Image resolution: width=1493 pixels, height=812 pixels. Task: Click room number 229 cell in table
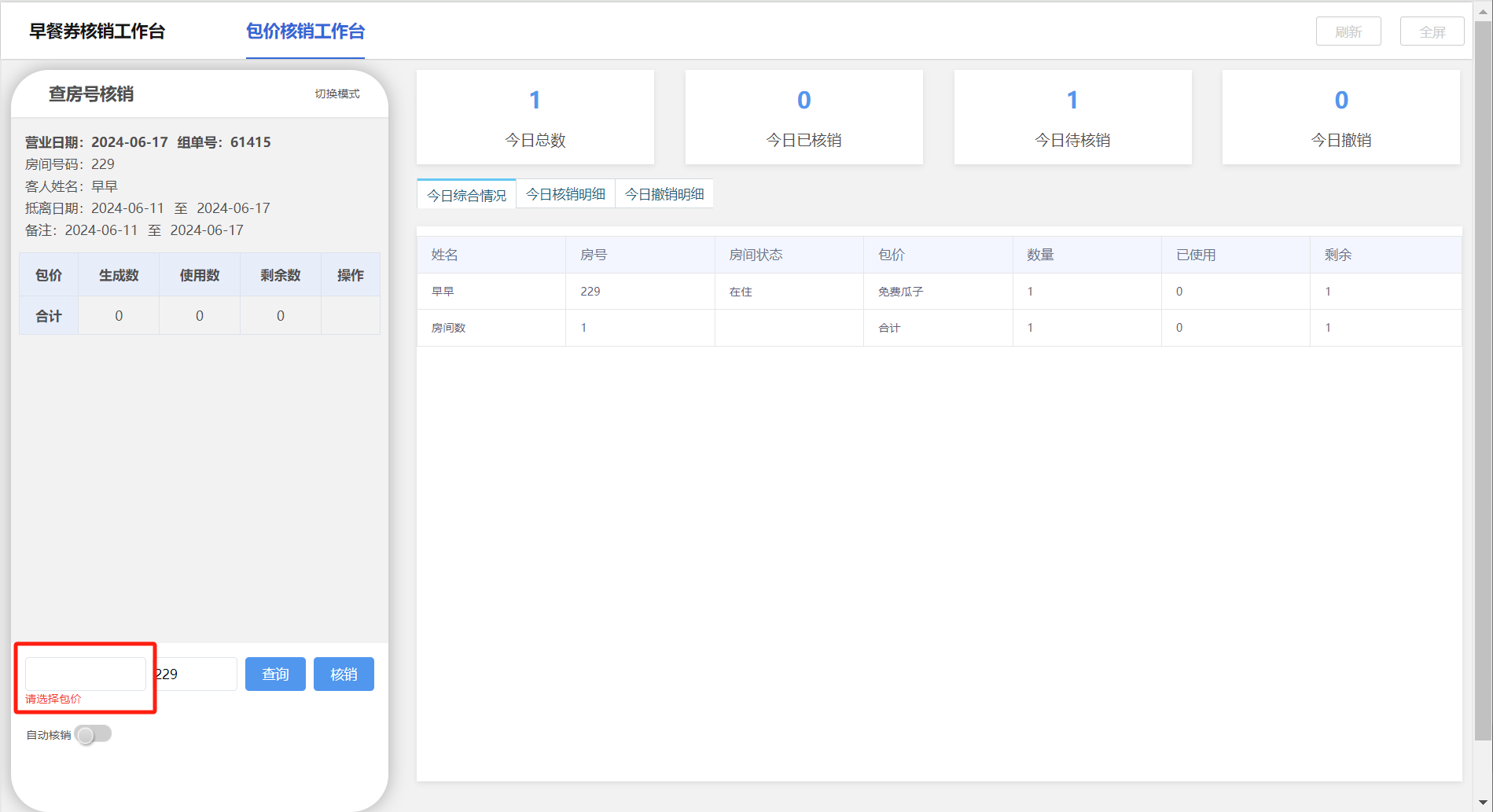pos(640,292)
